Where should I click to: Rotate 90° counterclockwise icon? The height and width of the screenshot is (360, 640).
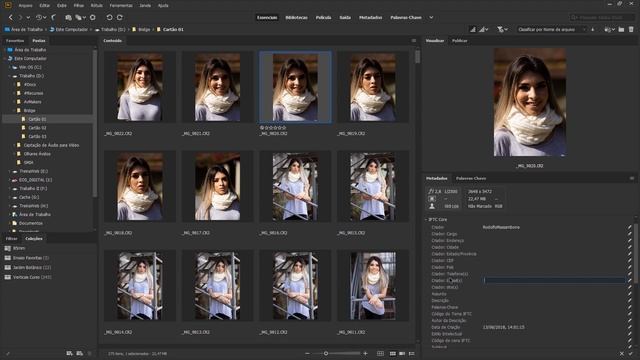pyautogui.click(x=109, y=18)
